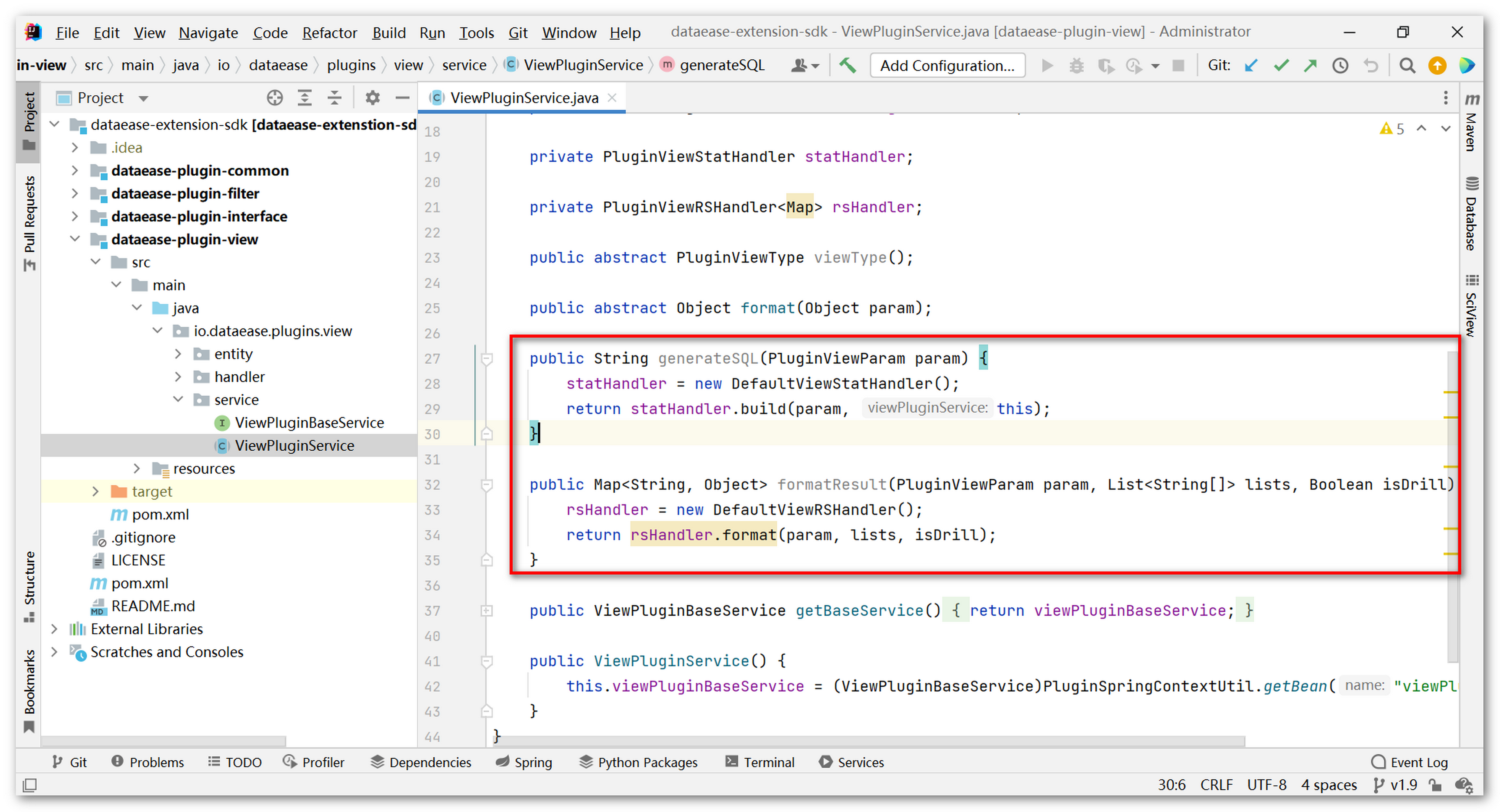Screen dimensions: 1500x812
Task: Collapse the service folder
Action: 178,399
